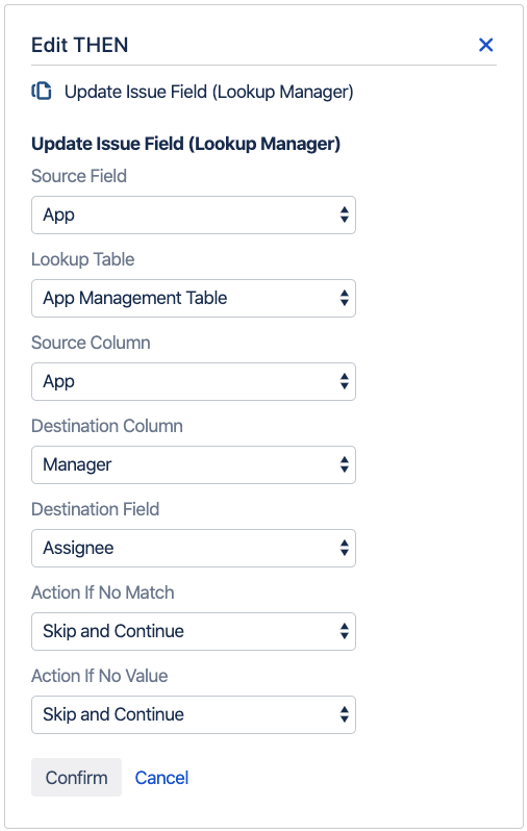This screenshot has width=527, height=831.
Task: Click the up-down arrows on the Manager select
Action: click(x=345, y=465)
